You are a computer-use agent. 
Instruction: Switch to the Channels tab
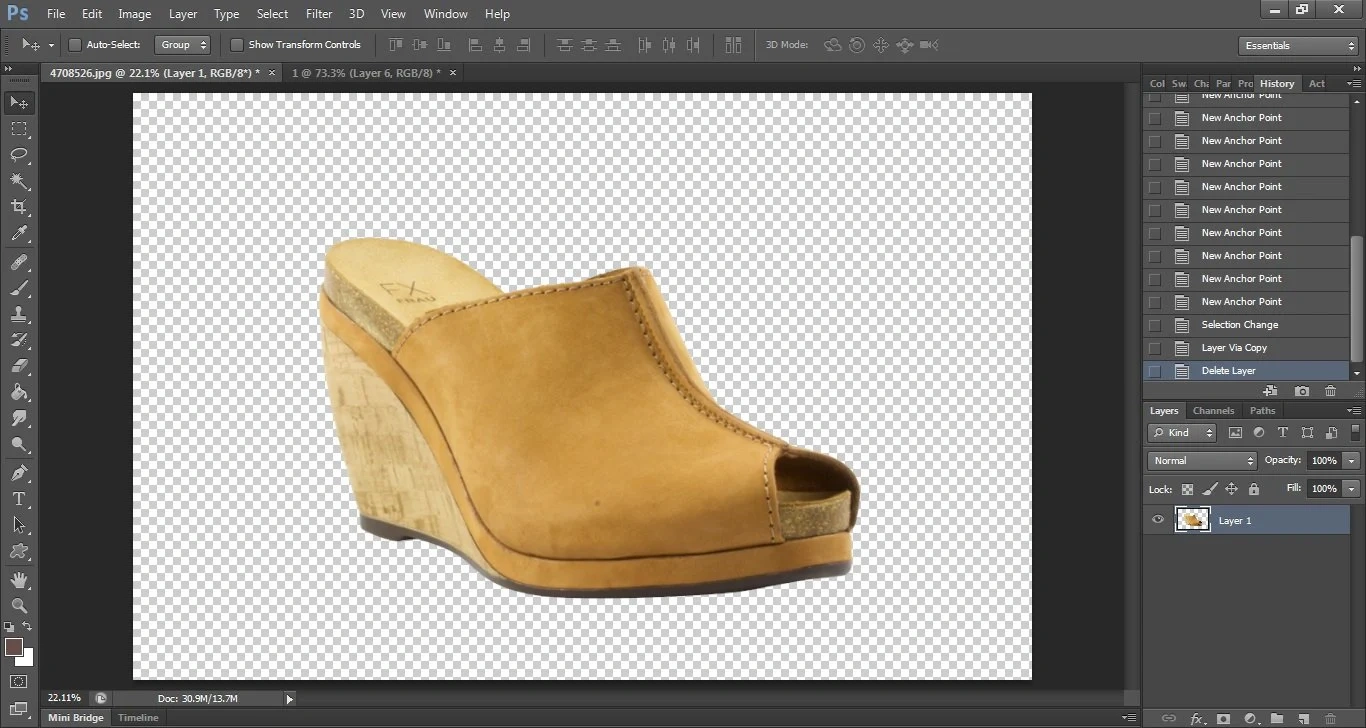pos(1213,410)
